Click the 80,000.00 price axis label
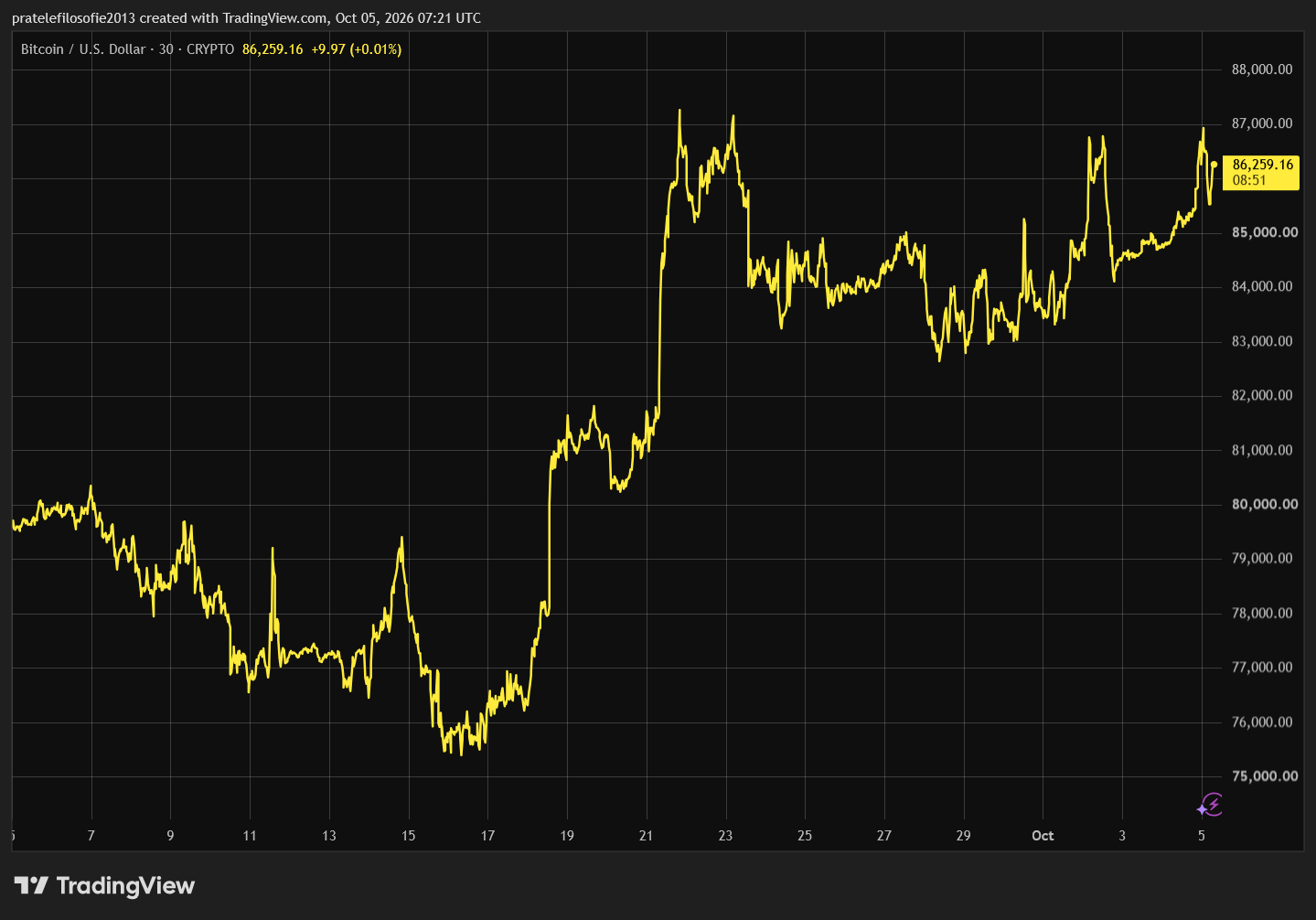 coord(1265,504)
